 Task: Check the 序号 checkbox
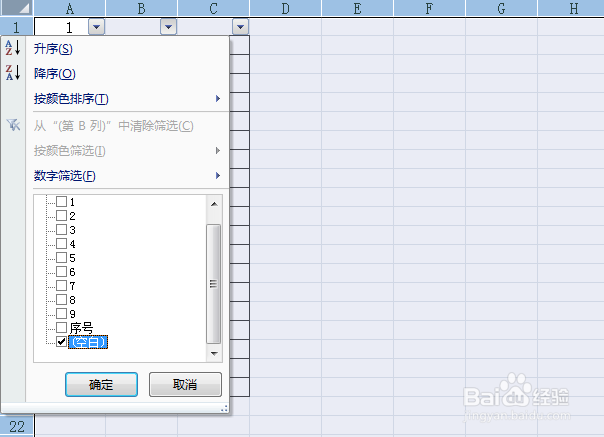pos(62,328)
